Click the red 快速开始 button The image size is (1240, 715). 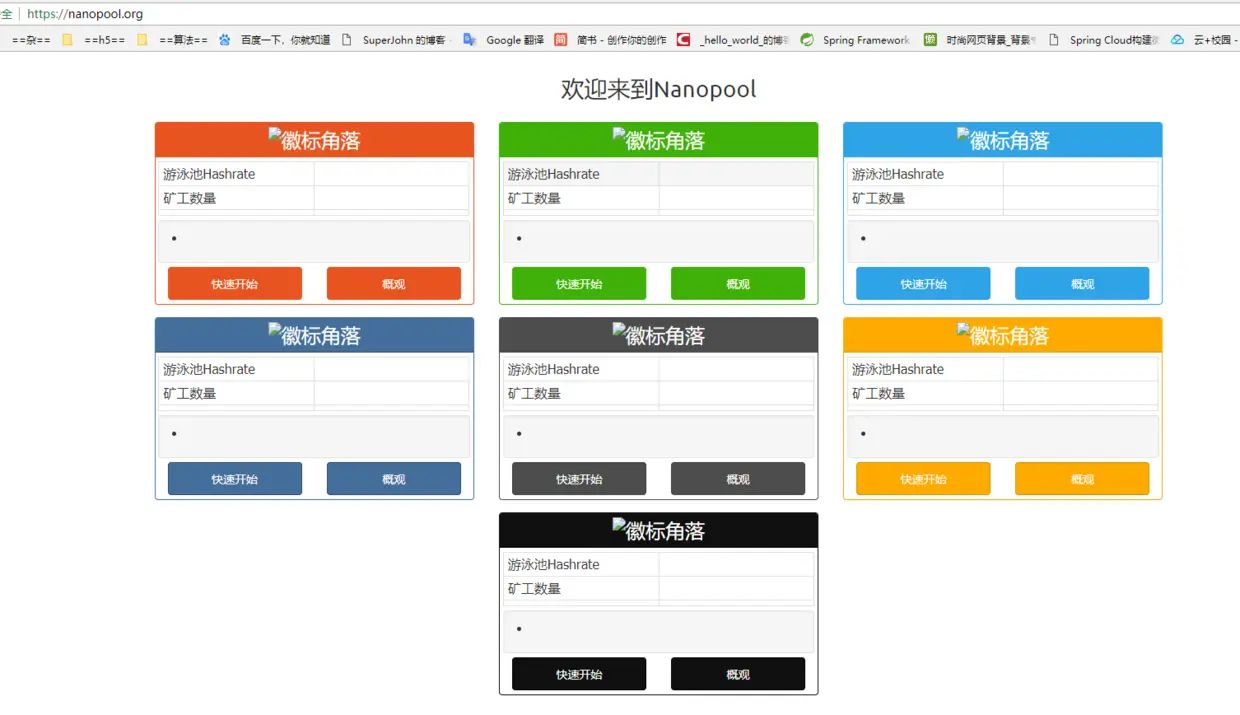tap(235, 284)
